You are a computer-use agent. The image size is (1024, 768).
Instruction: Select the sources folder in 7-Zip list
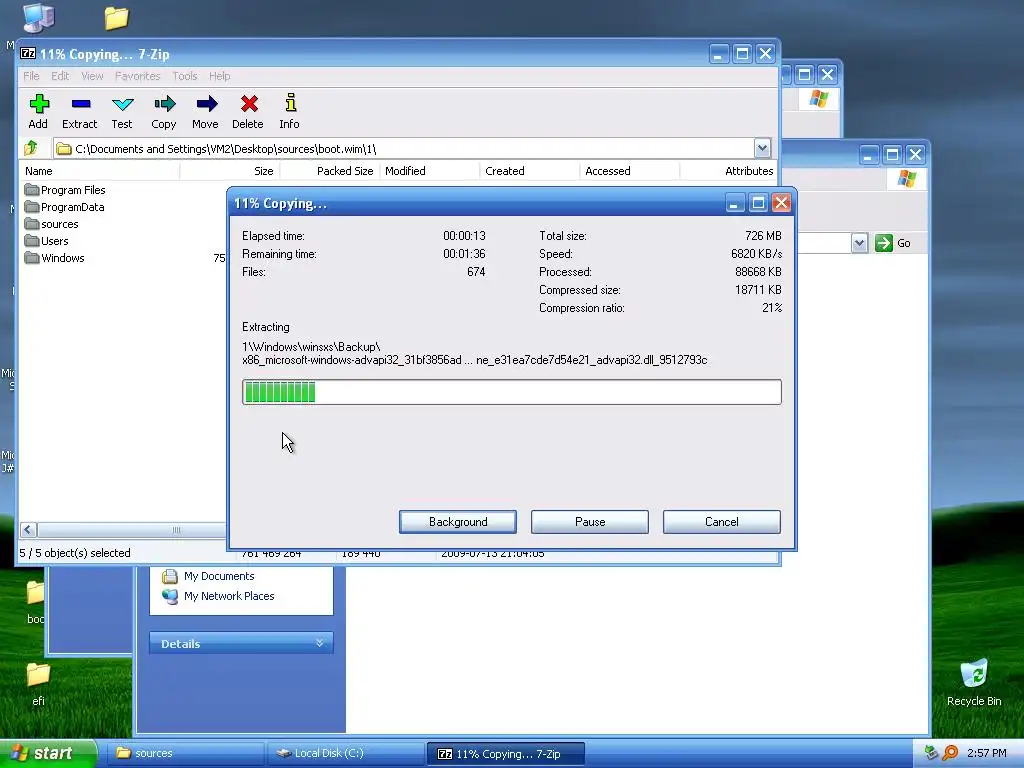click(52, 224)
